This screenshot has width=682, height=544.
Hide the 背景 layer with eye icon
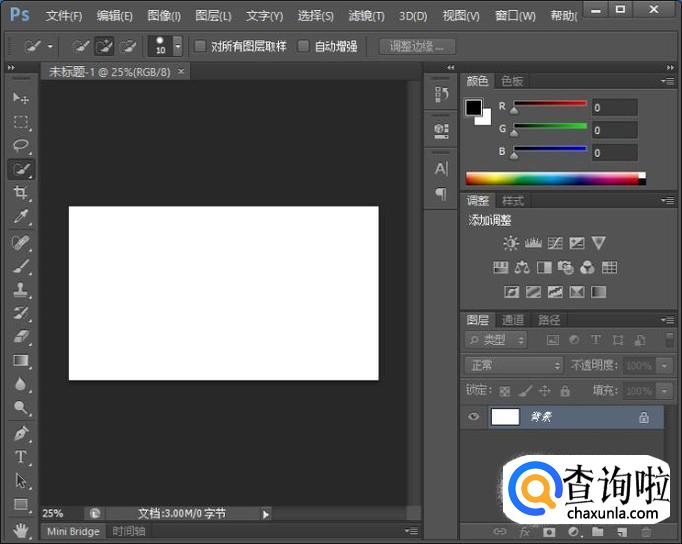(474, 417)
